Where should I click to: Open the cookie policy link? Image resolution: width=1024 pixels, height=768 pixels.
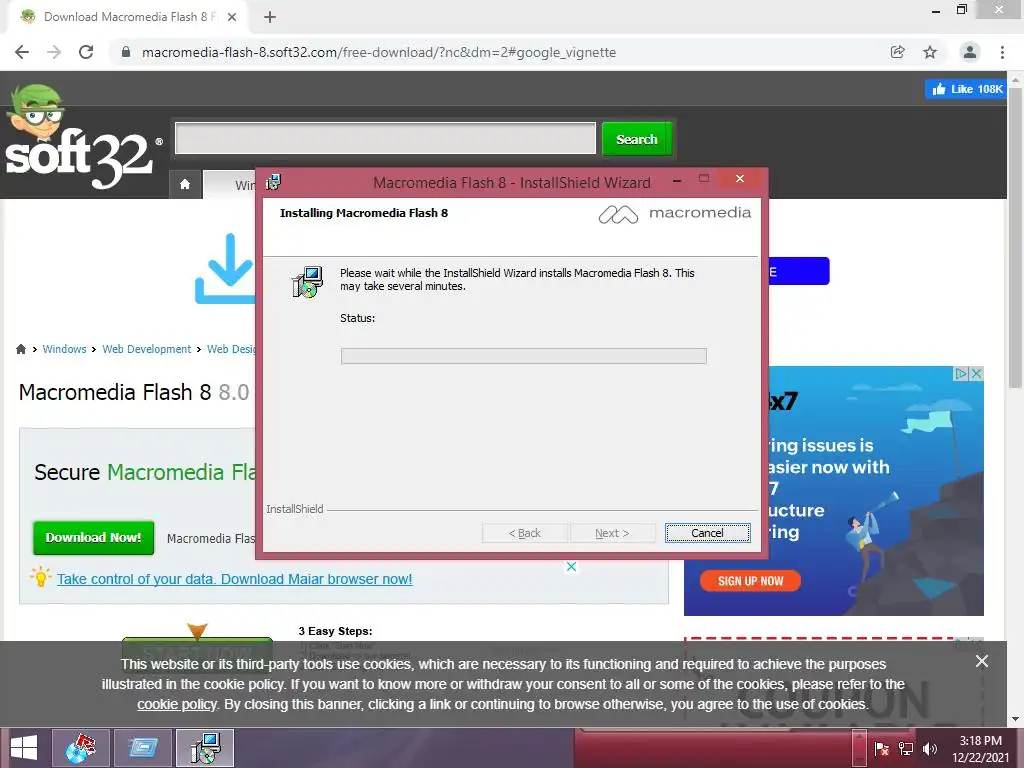177,704
